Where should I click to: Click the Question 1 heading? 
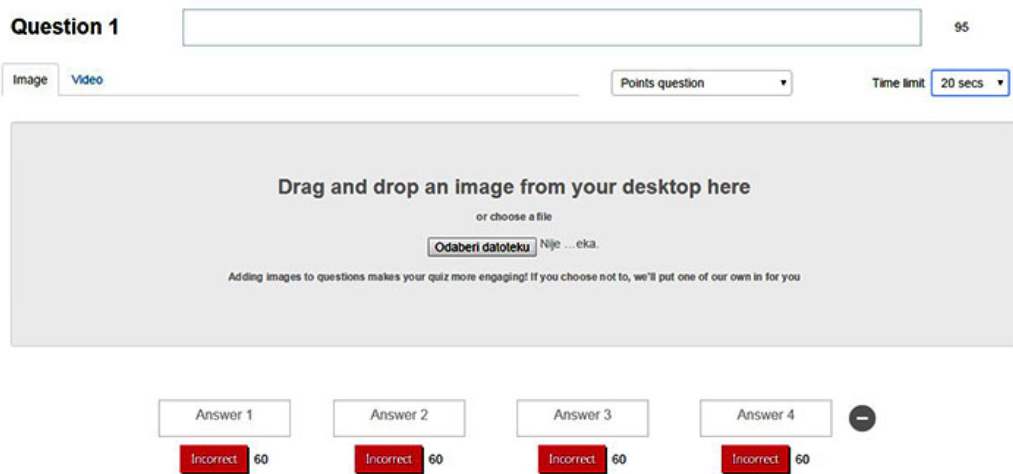(65, 28)
